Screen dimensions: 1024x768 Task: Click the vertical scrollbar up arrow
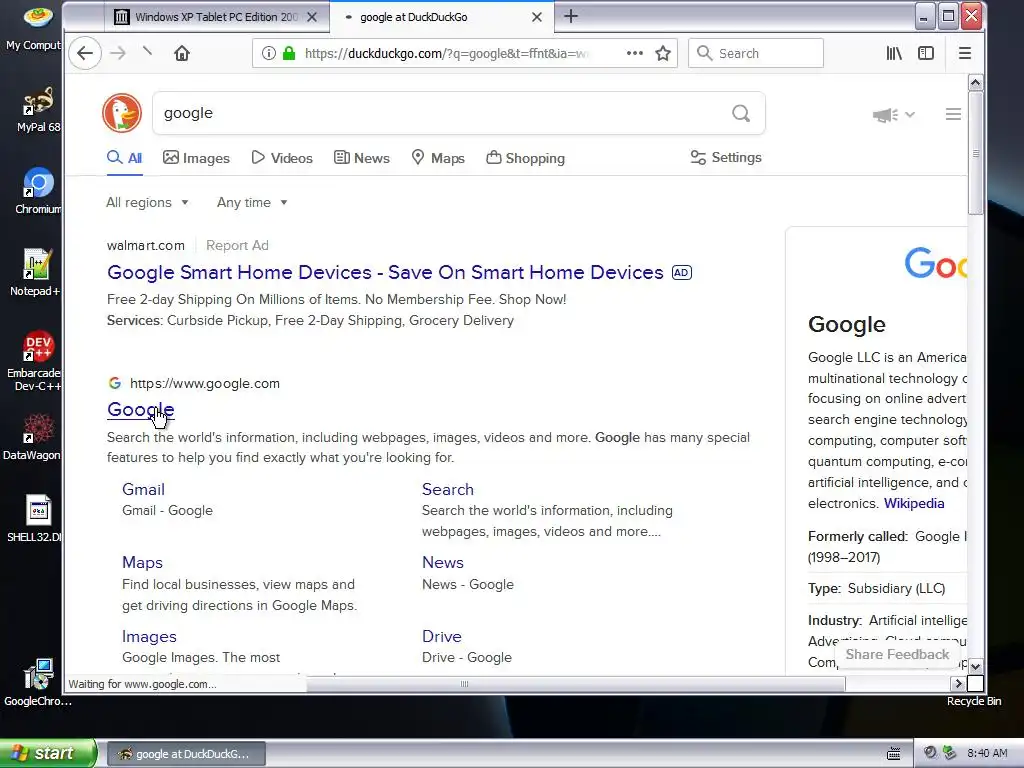(x=975, y=82)
